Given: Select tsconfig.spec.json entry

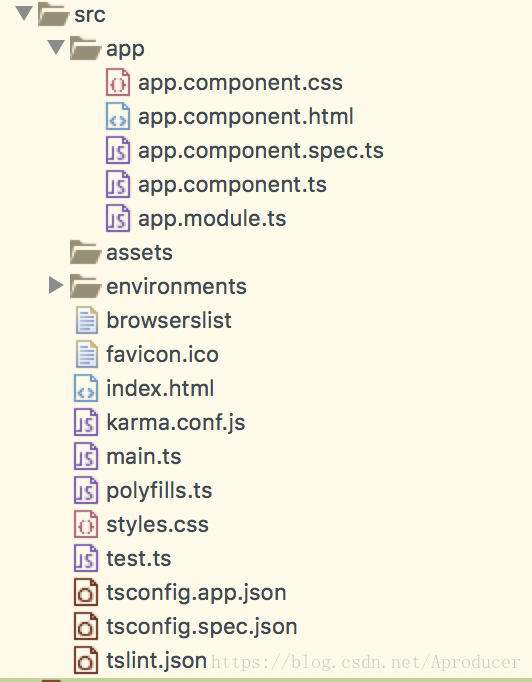Looking at the screenshot, I should [202, 627].
